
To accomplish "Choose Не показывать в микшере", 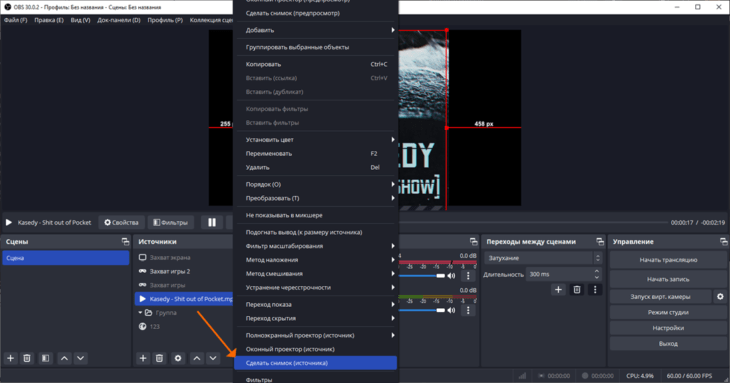I will 316,215.
